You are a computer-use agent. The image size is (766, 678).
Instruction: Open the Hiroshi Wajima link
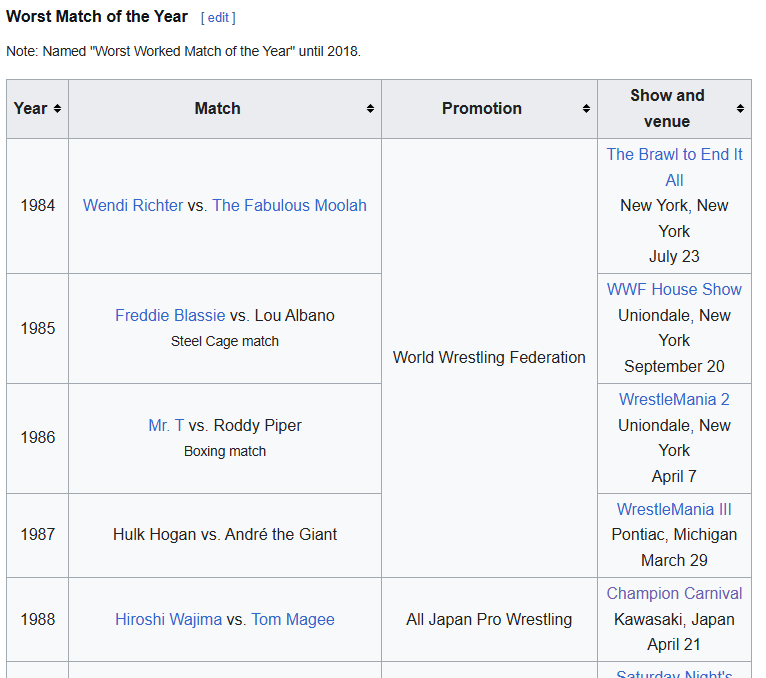(169, 619)
